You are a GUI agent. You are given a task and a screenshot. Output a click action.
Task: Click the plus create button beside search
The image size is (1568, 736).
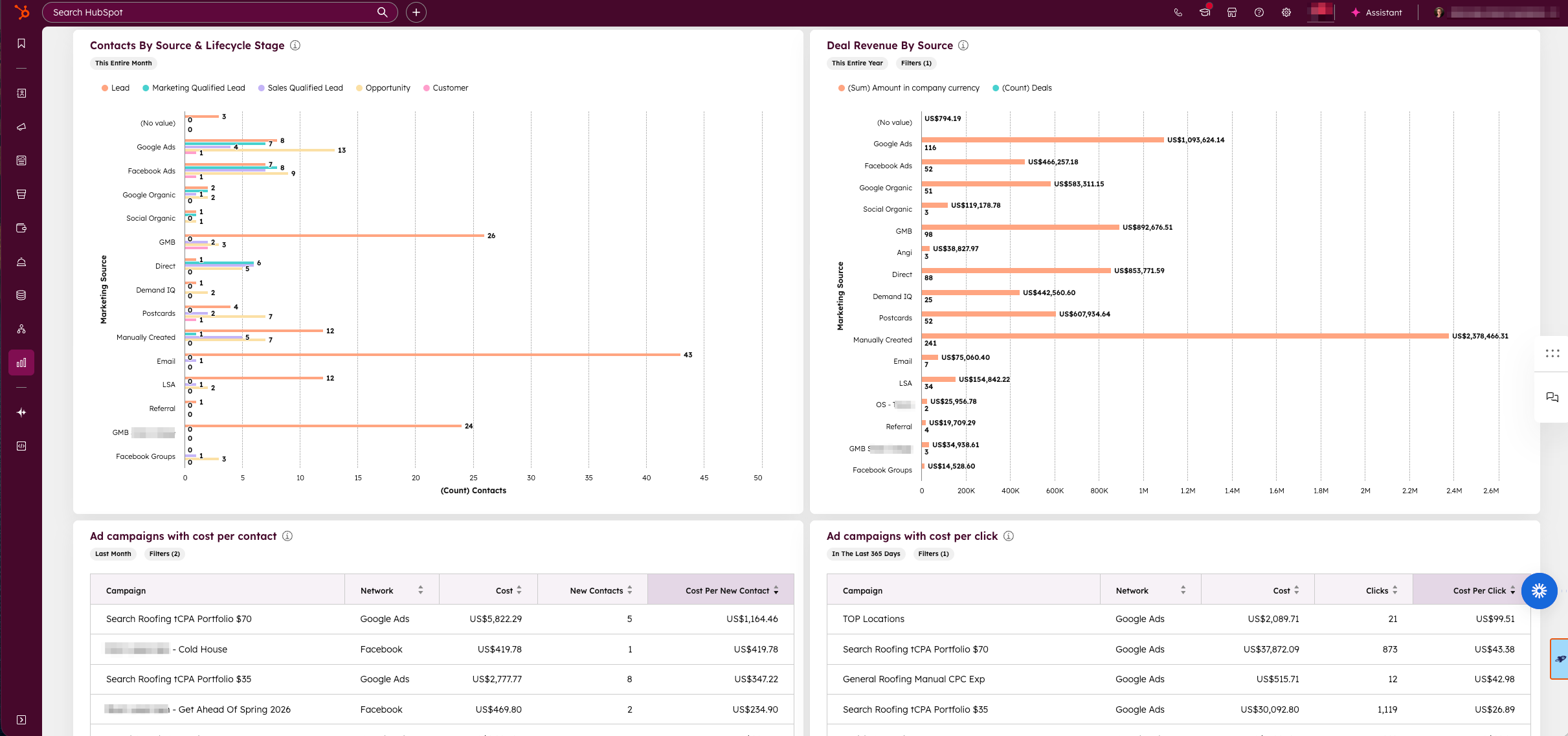[x=416, y=12]
